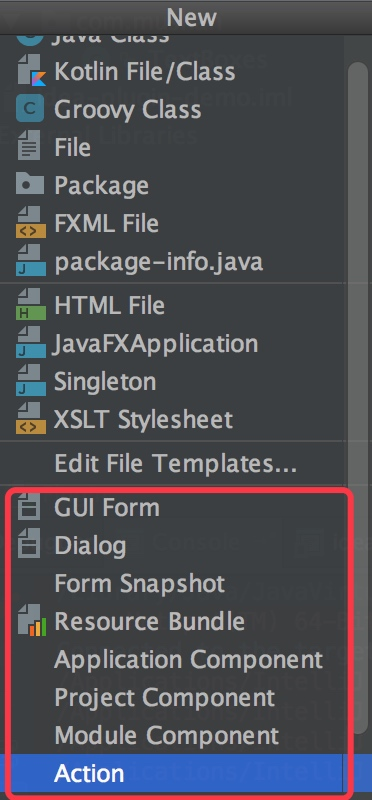Click the Kotlin File/Class icon
The height and width of the screenshot is (800, 372).
(x=31, y=72)
